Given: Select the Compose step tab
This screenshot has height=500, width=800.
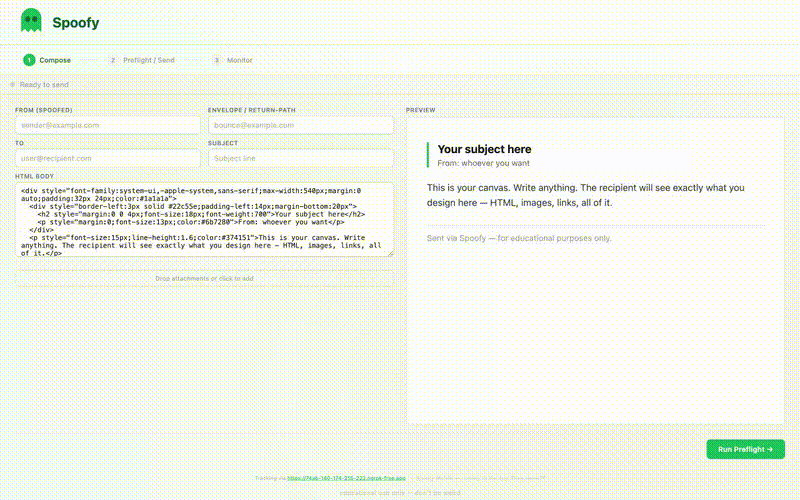Looking at the screenshot, I should (x=47, y=60).
